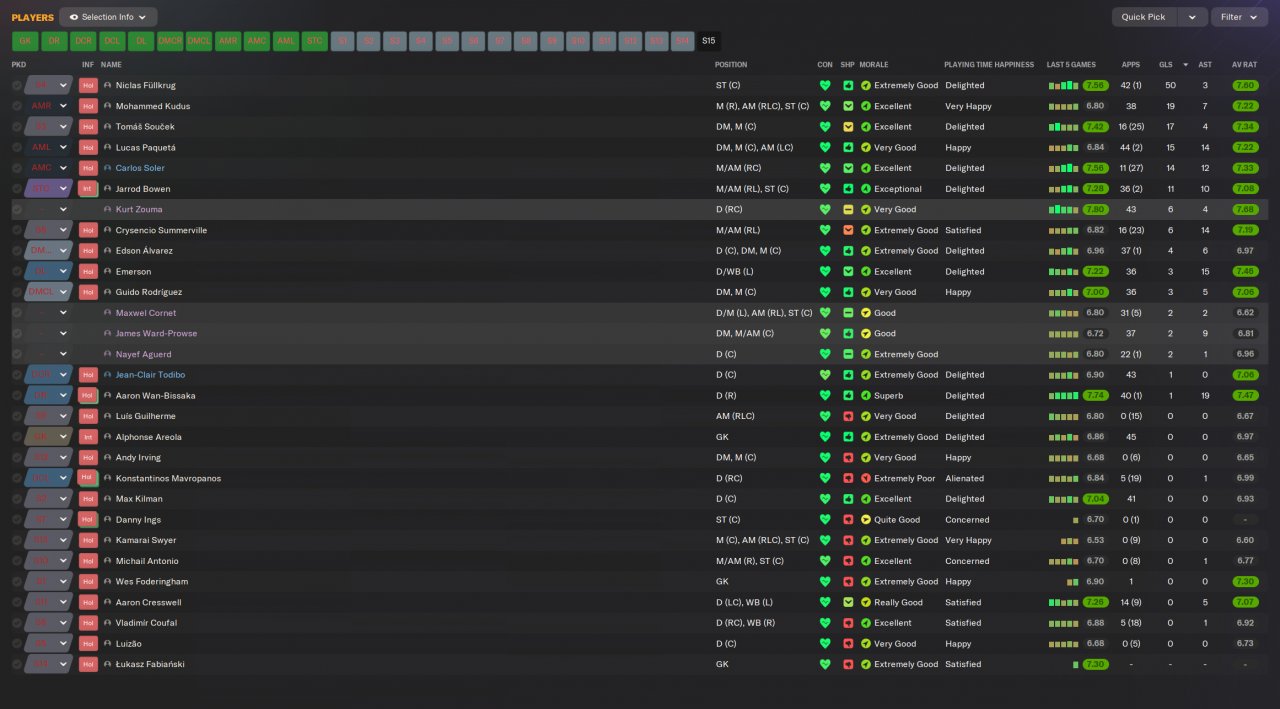Click the morale arrow icon for Jarrod Bowen
Viewport: 1280px width, 709px height.
pos(866,189)
